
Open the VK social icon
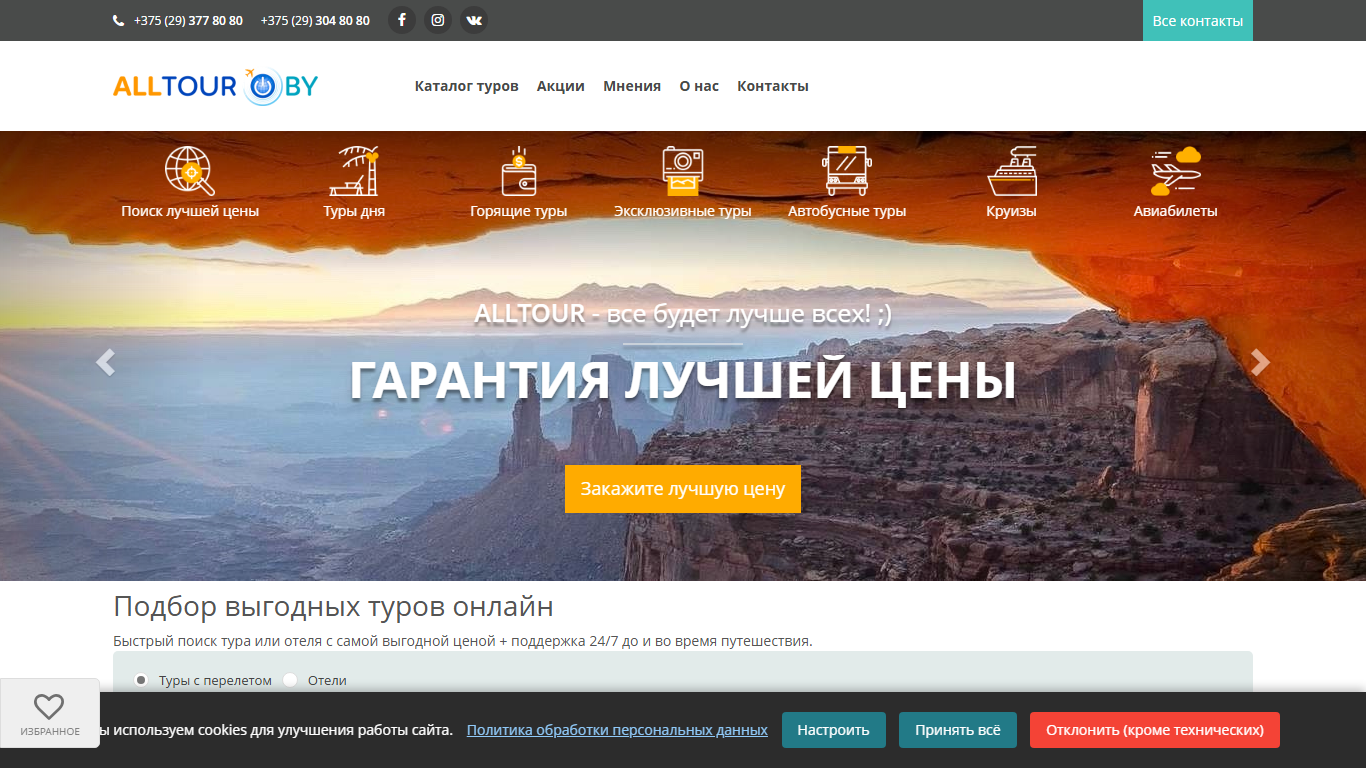click(474, 20)
